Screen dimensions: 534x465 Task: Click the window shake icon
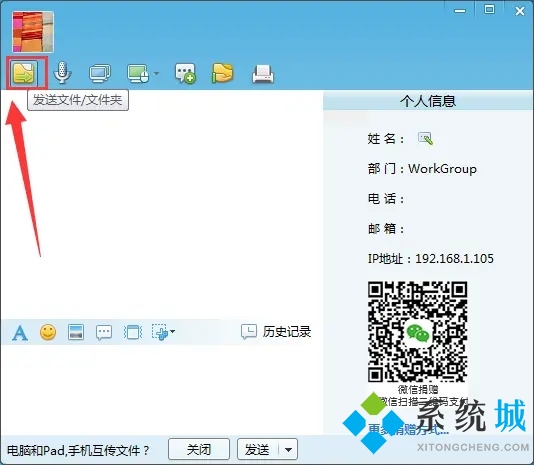point(133,332)
